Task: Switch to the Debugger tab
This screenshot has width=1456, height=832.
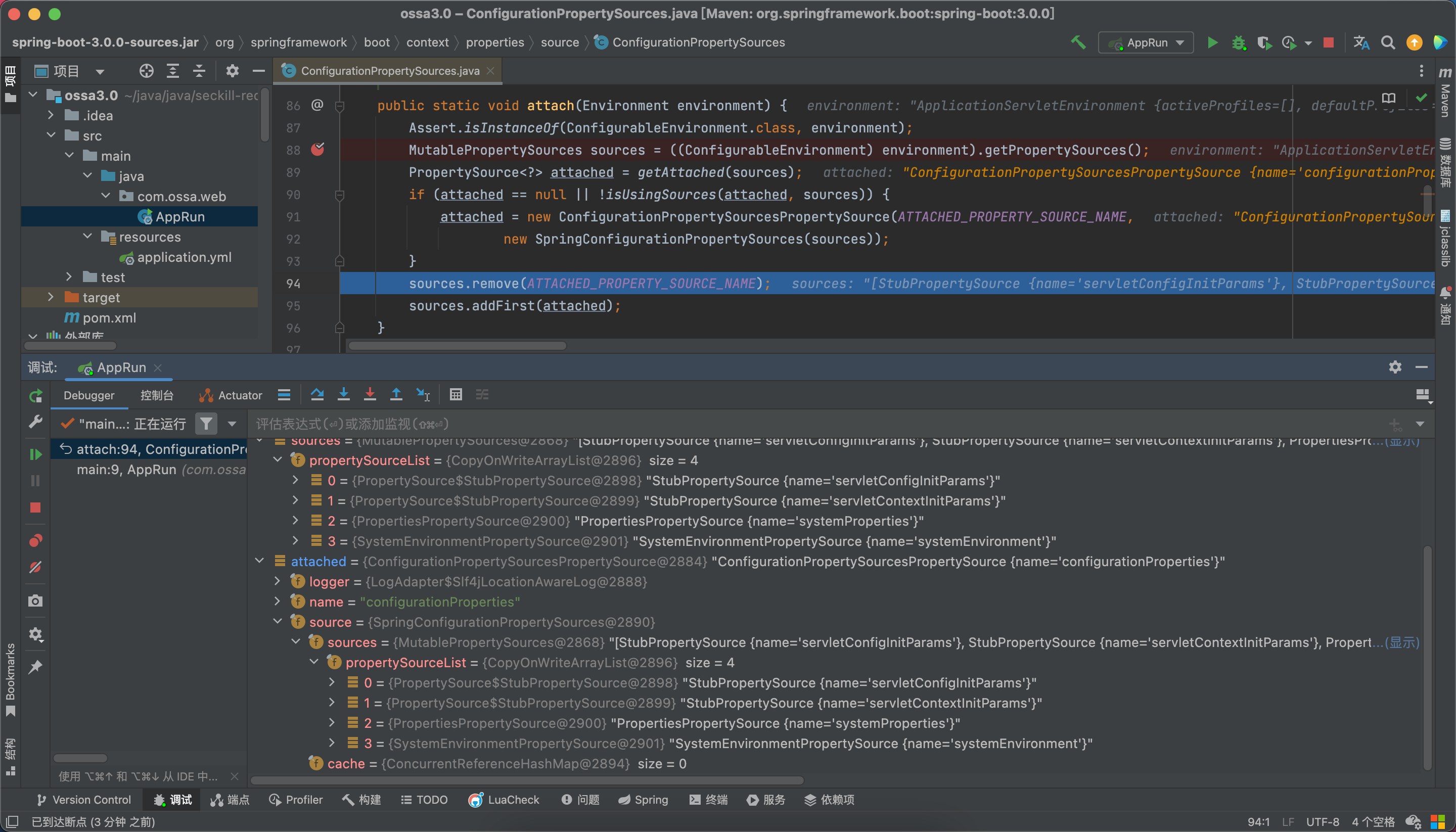Action: [90, 396]
